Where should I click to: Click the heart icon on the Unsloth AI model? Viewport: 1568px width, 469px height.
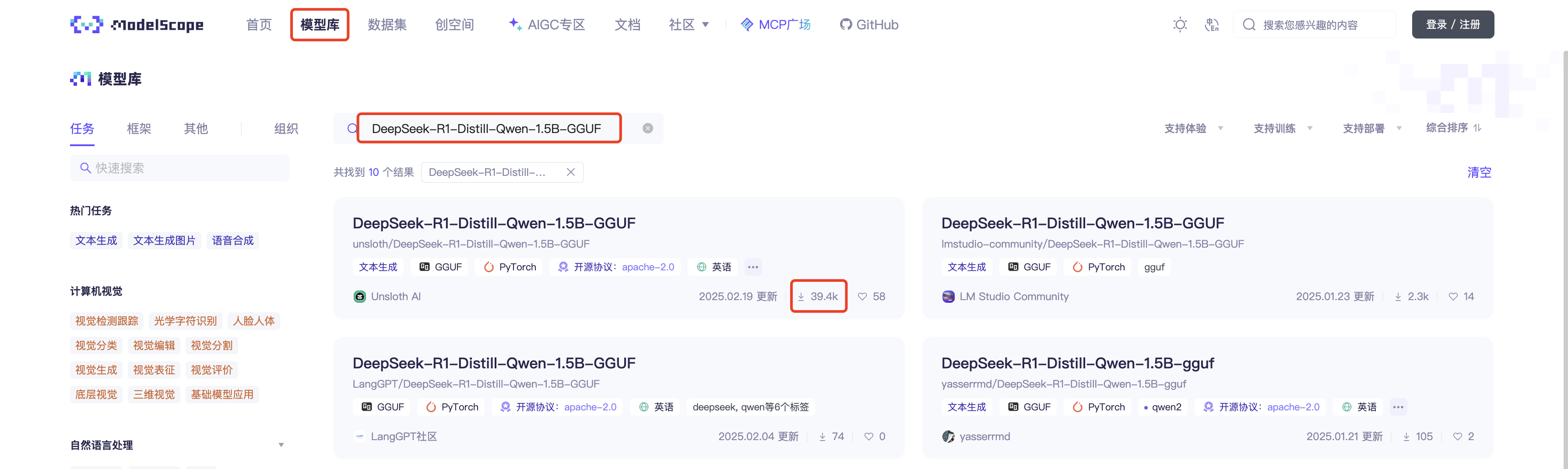(862, 297)
